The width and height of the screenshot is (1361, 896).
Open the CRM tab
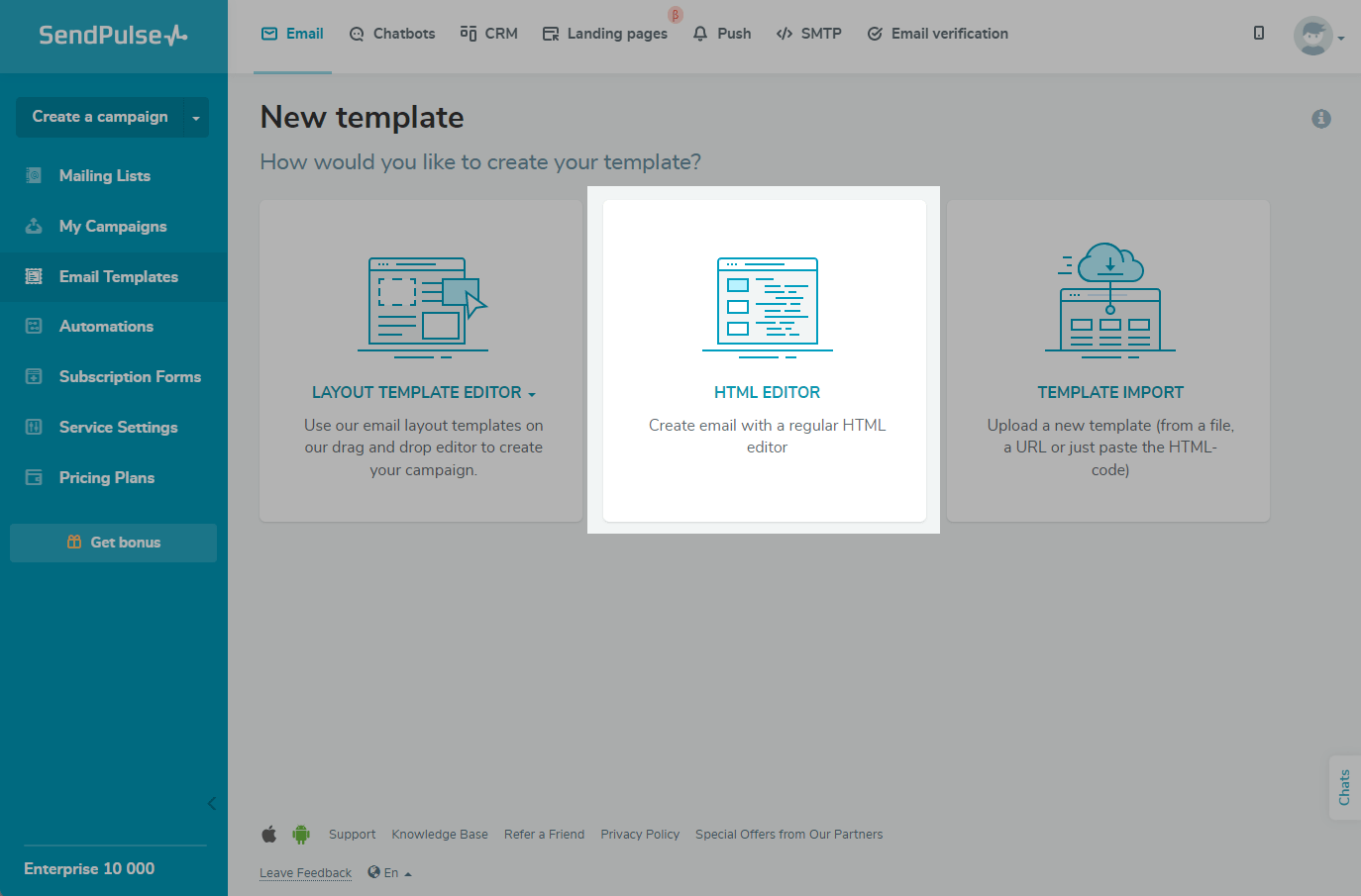coord(489,34)
